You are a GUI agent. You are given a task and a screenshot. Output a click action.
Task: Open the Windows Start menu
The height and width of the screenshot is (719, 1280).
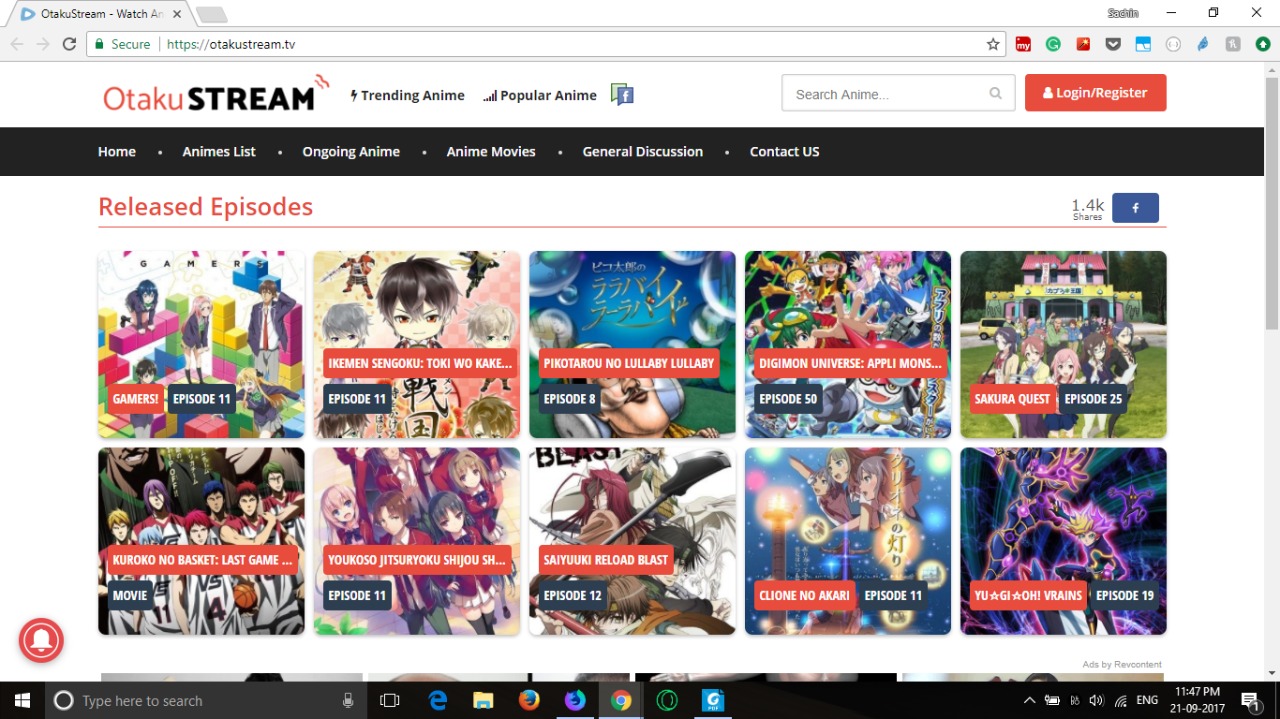pyautogui.click(x=22, y=700)
